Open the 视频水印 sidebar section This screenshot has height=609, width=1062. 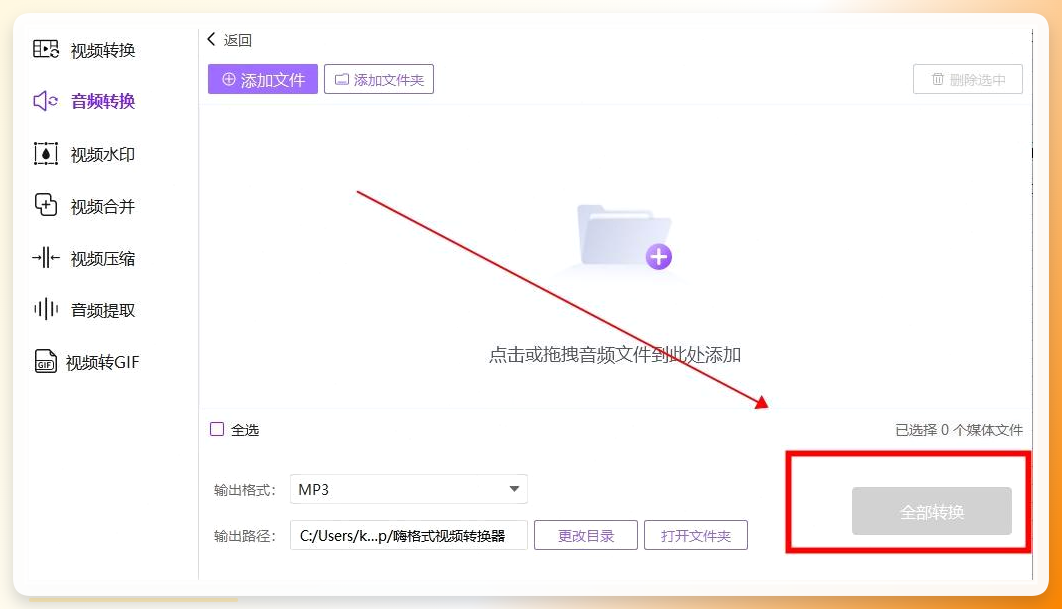103,154
